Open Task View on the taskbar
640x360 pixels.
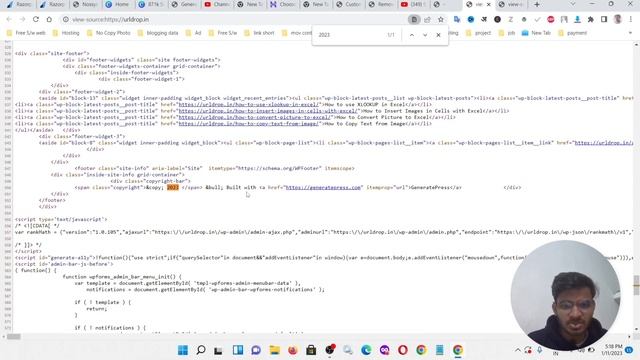218,350
